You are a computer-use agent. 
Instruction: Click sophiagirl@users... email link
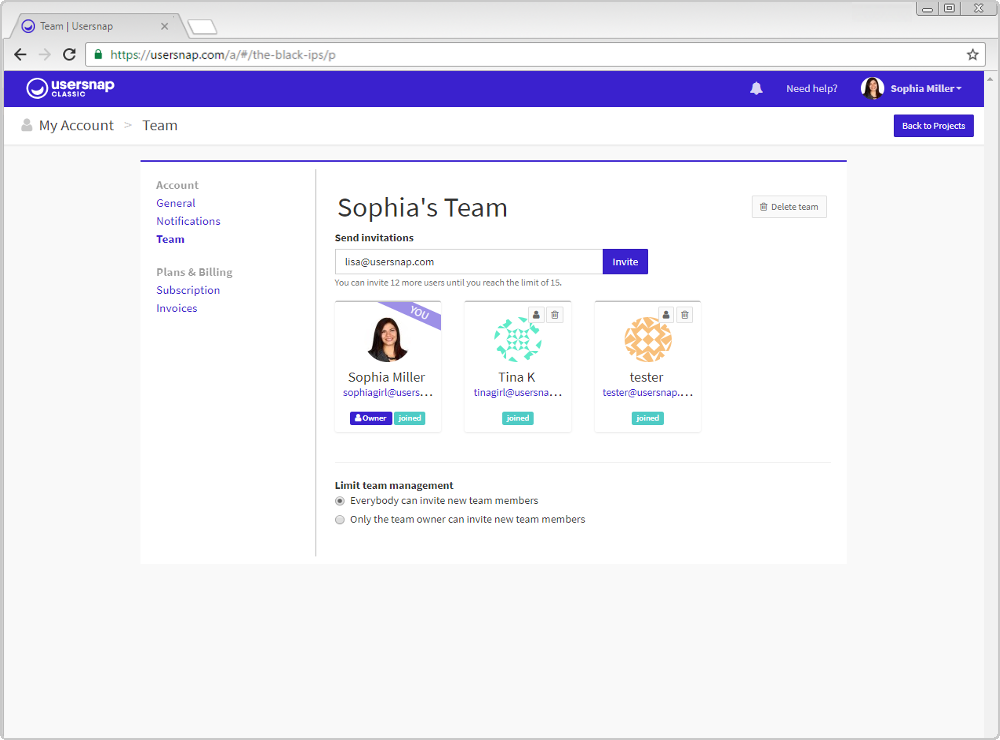(x=388, y=392)
